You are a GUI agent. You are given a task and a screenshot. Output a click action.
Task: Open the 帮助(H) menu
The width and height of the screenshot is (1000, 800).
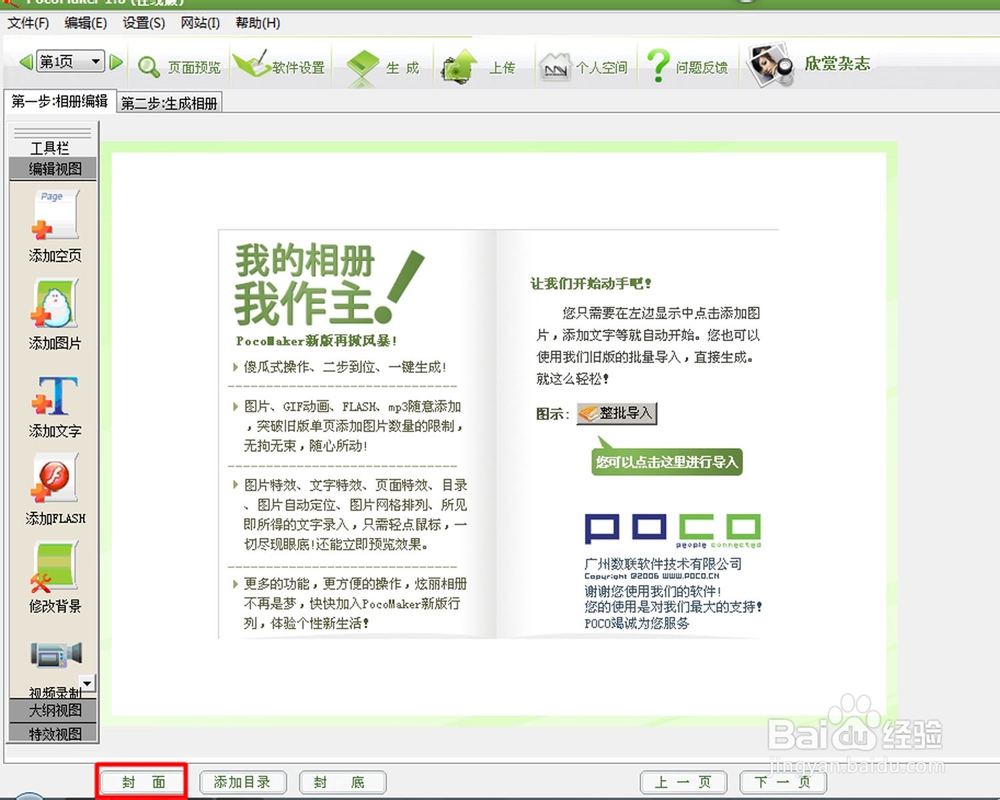pos(258,23)
